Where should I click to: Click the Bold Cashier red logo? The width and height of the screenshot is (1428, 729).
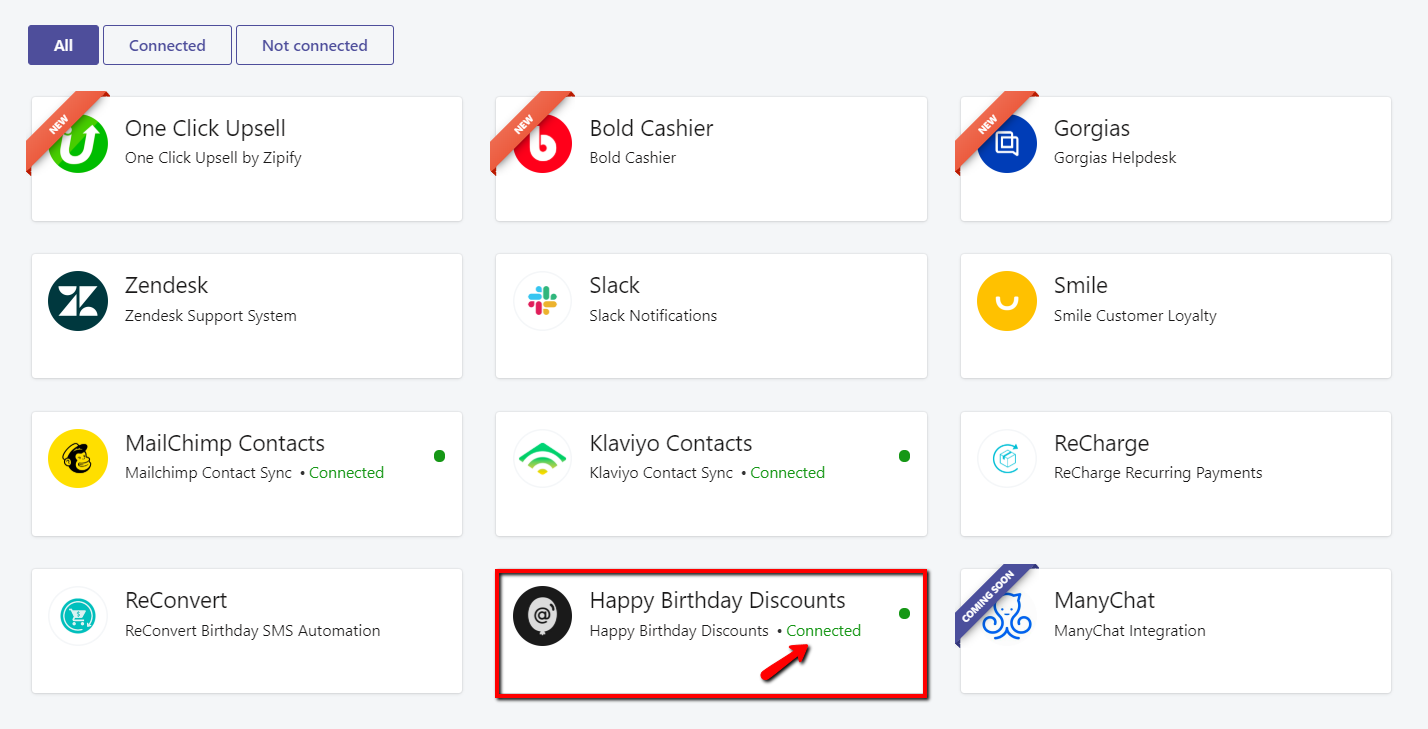[543, 143]
